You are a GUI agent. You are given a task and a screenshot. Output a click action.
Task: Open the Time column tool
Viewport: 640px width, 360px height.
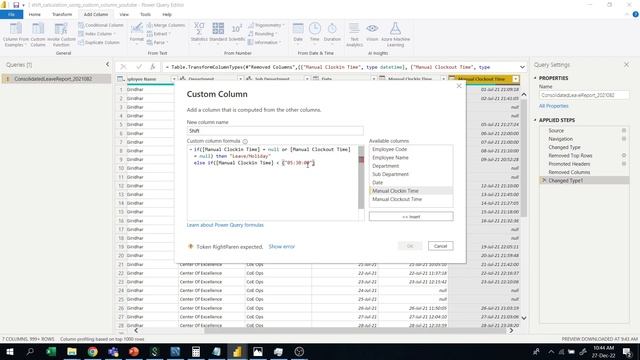pyautogui.click(x=315, y=33)
